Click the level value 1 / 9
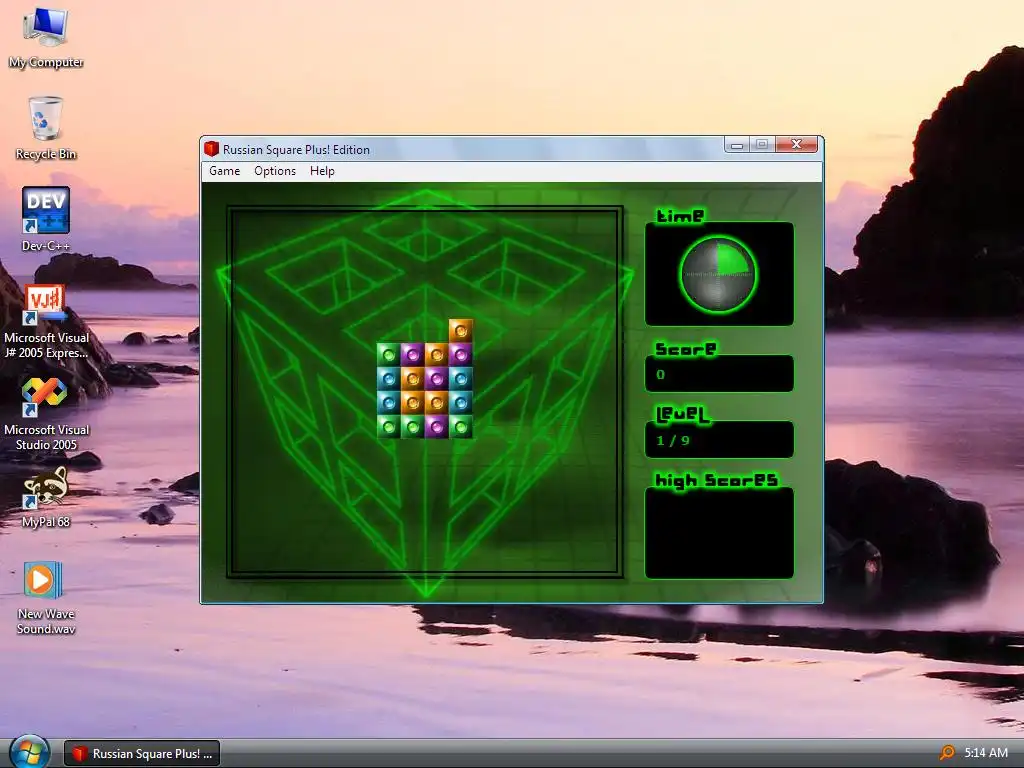 pos(673,440)
